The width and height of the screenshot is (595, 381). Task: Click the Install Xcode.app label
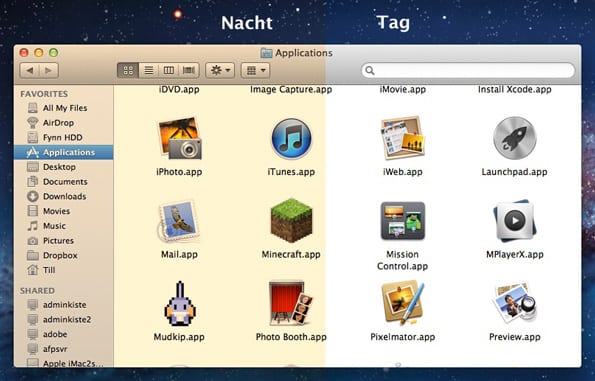(x=515, y=90)
